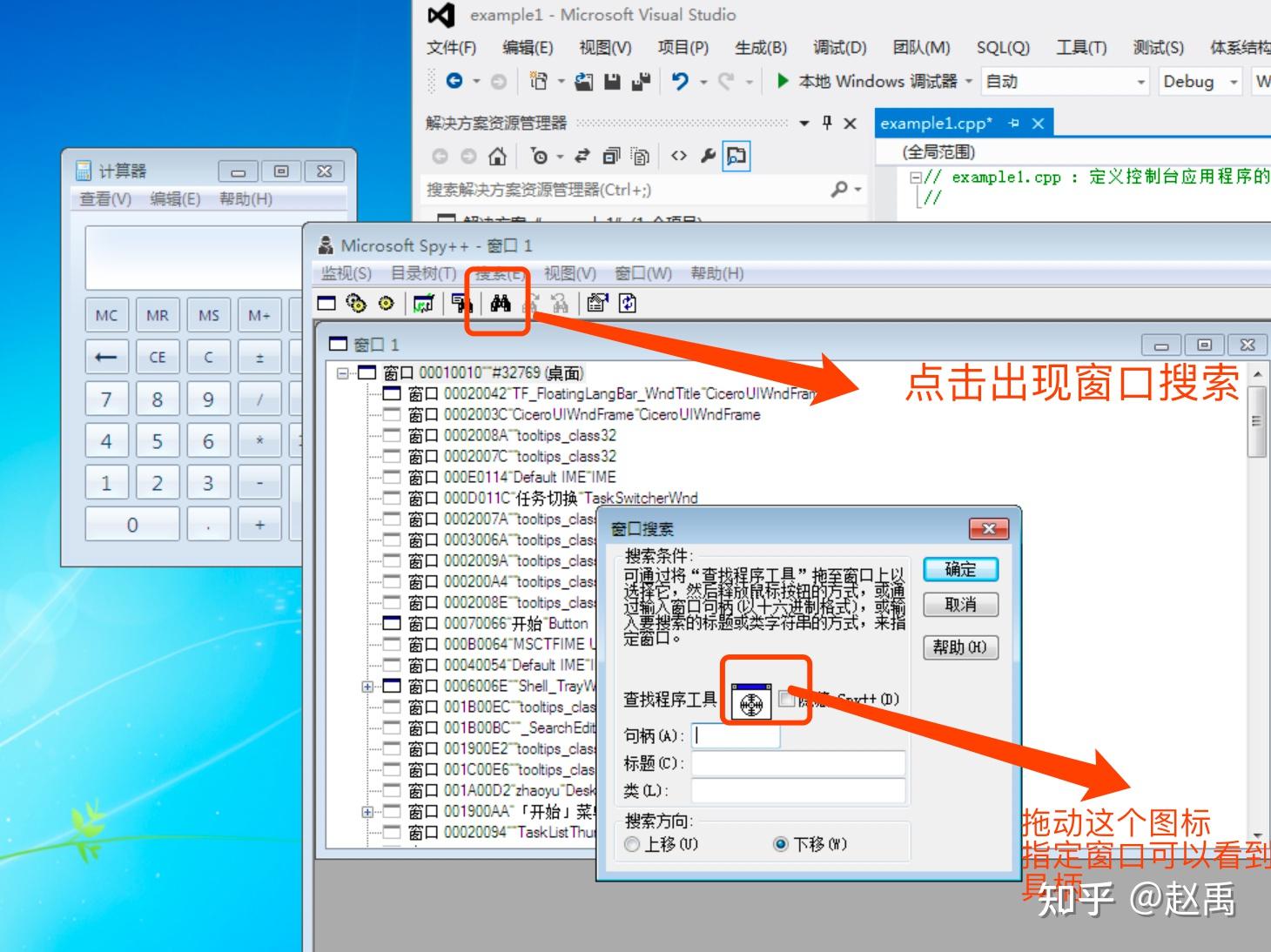Screen dimensions: 1271x952
Task: Open the Undo history dropdown arrow
Action: coord(703,82)
